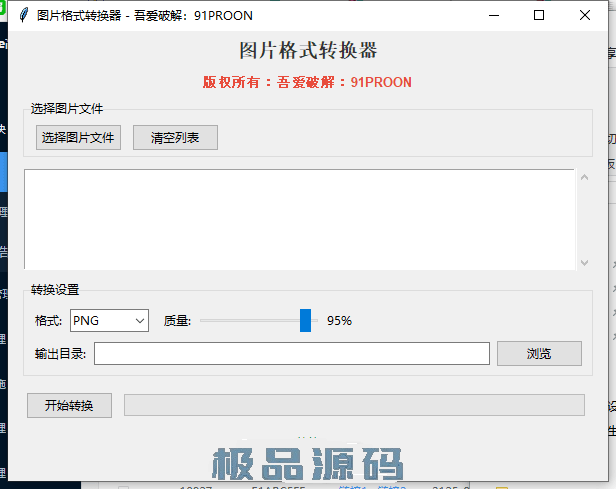Click the conversion progress bar
The image size is (616, 489).
(x=354, y=405)
